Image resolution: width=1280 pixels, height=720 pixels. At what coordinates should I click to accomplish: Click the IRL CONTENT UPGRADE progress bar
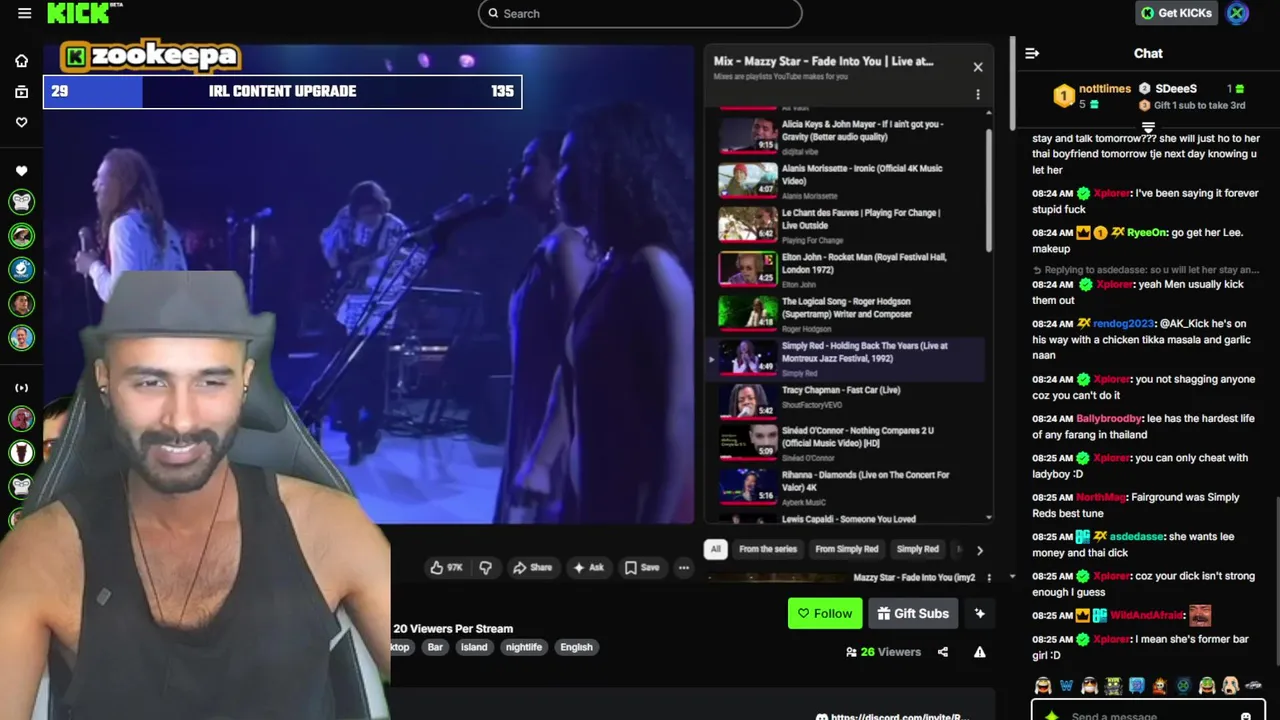[282, 91]
